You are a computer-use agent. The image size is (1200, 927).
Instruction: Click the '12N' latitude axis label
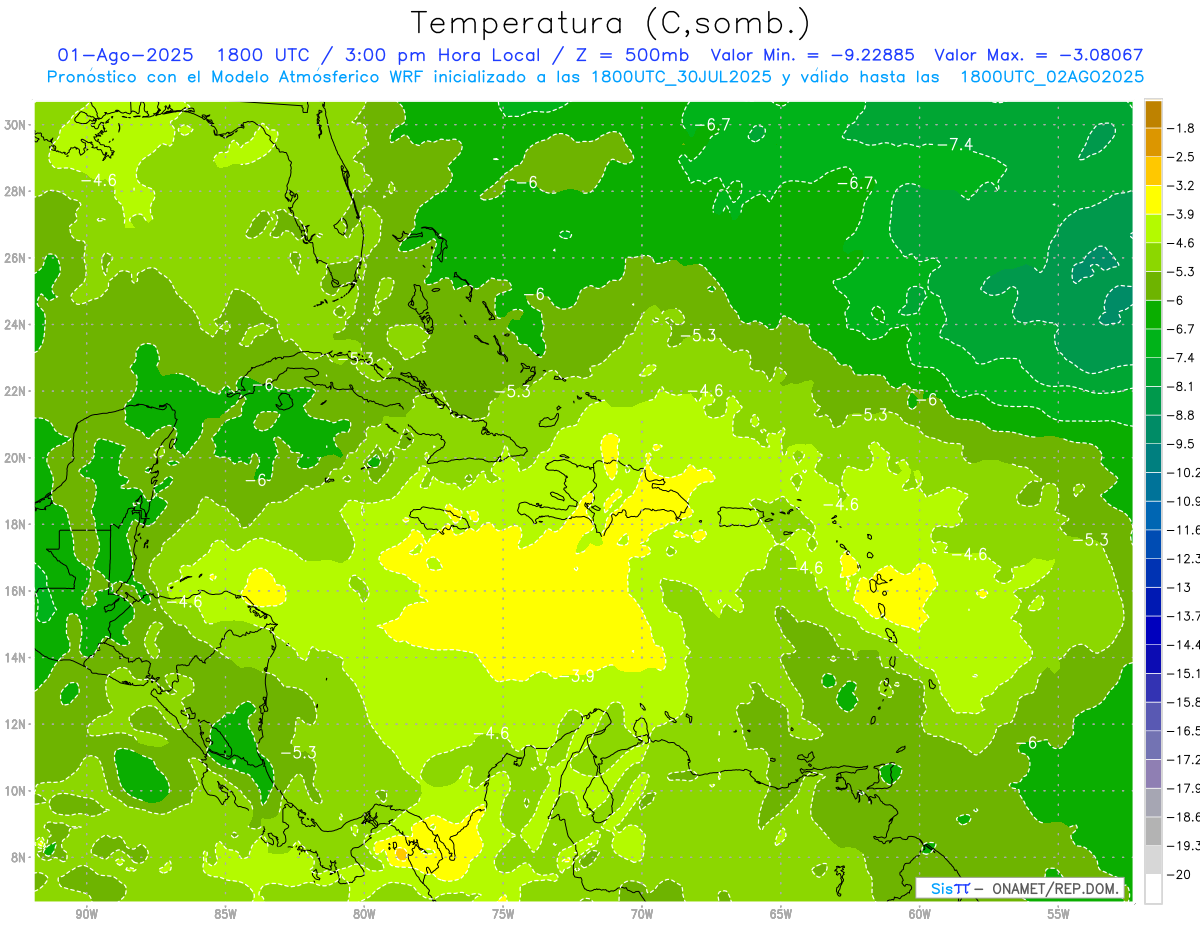(17, 724)
